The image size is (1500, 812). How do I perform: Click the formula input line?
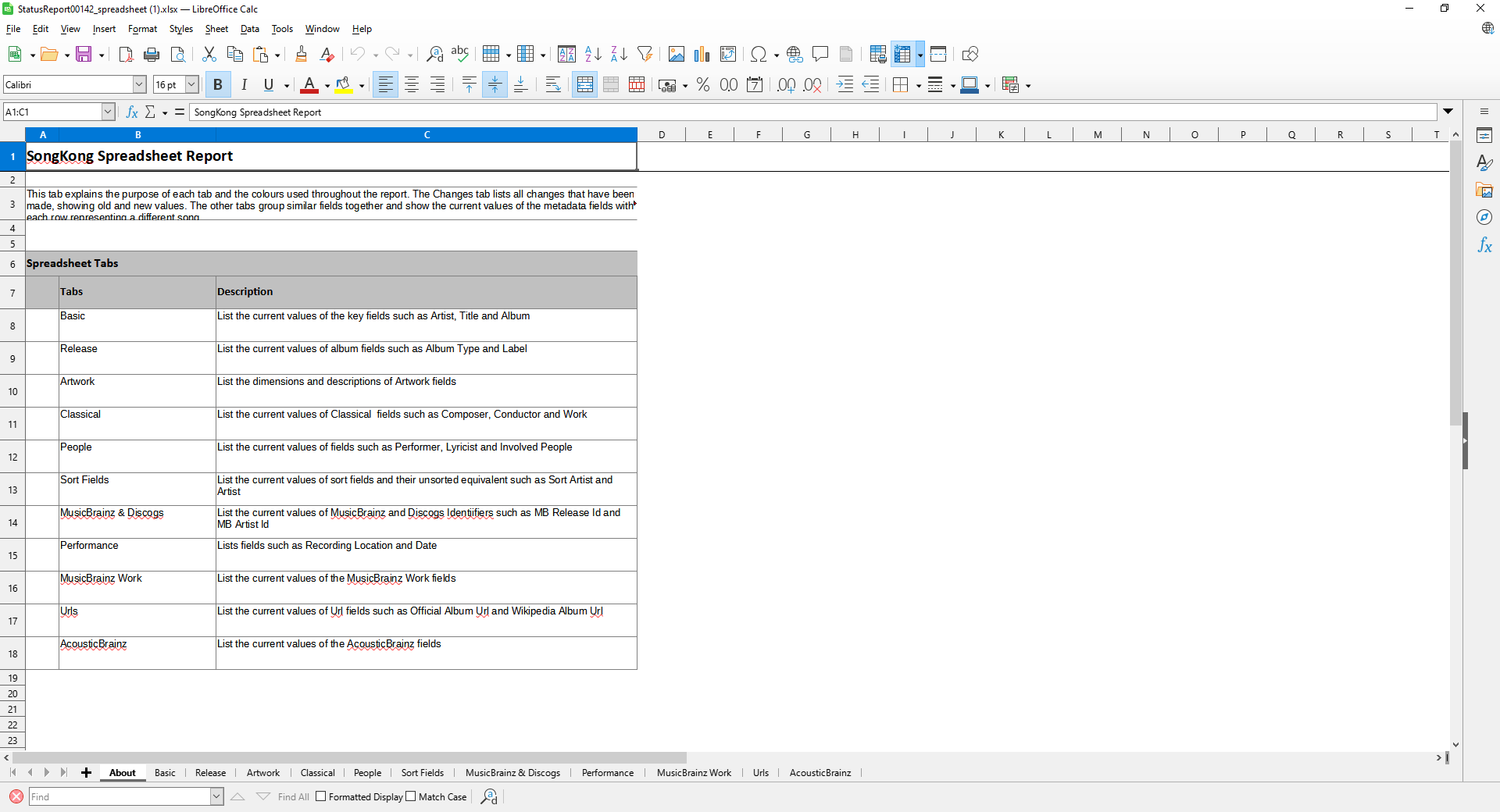click(812, 112)
